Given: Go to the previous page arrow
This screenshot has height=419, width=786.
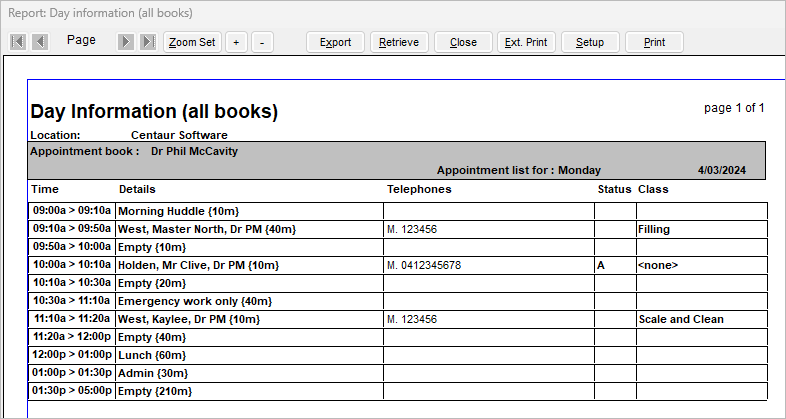Looking at the screenshot, I should (40, 42).
